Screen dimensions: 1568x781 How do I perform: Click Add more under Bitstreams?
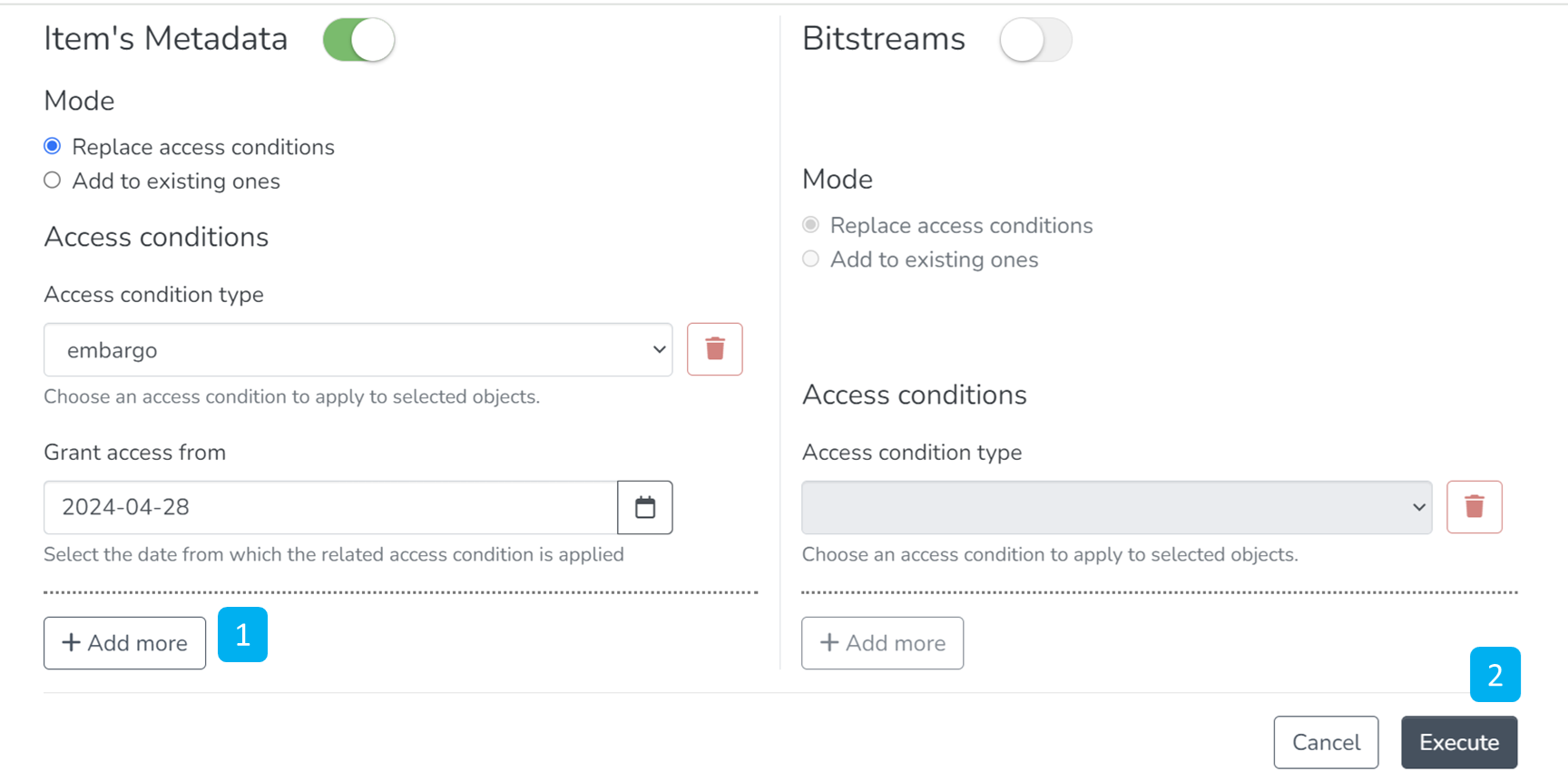(x=882, y=643)
